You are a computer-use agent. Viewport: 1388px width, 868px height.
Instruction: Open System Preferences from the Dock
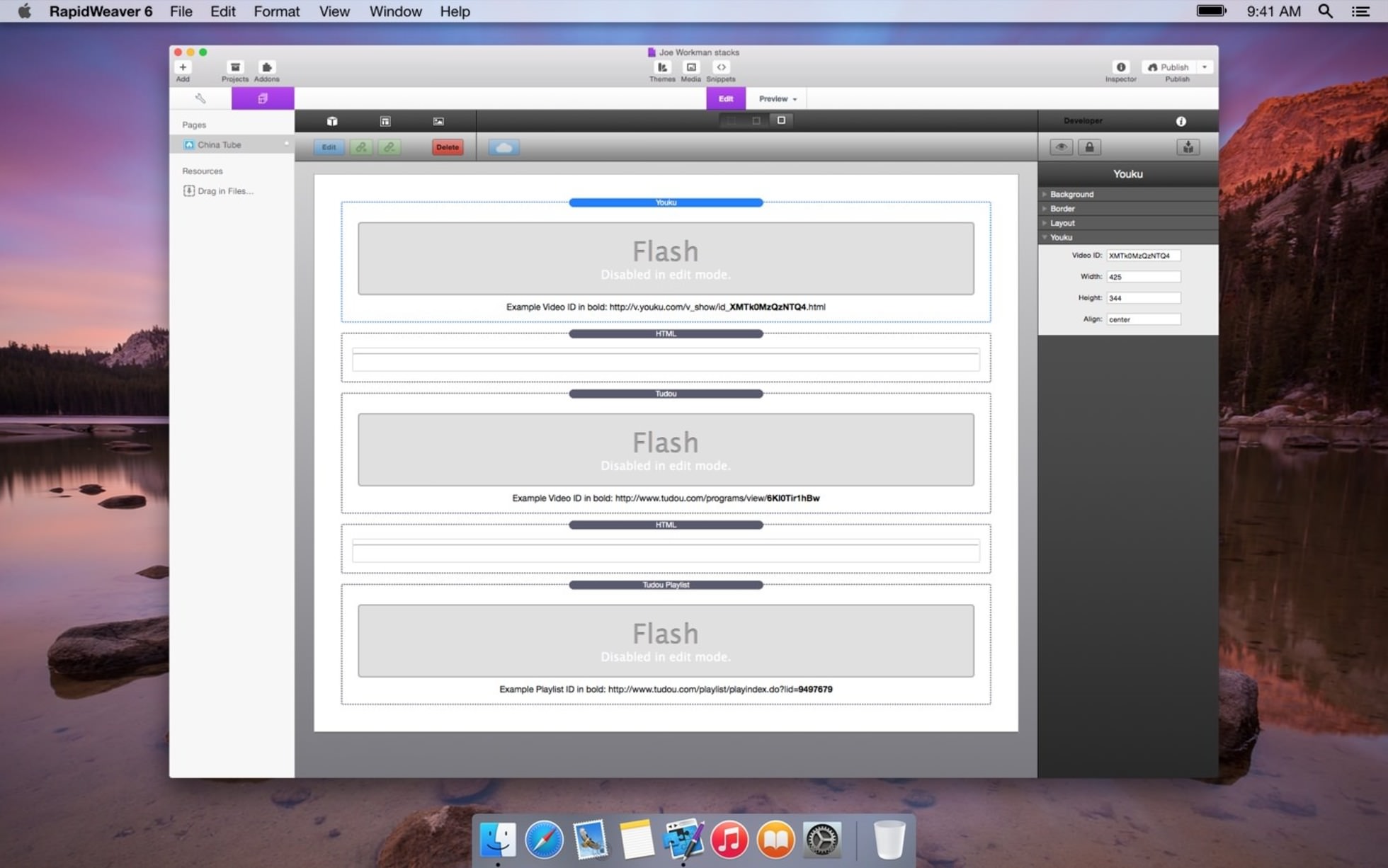click(822, 840)
